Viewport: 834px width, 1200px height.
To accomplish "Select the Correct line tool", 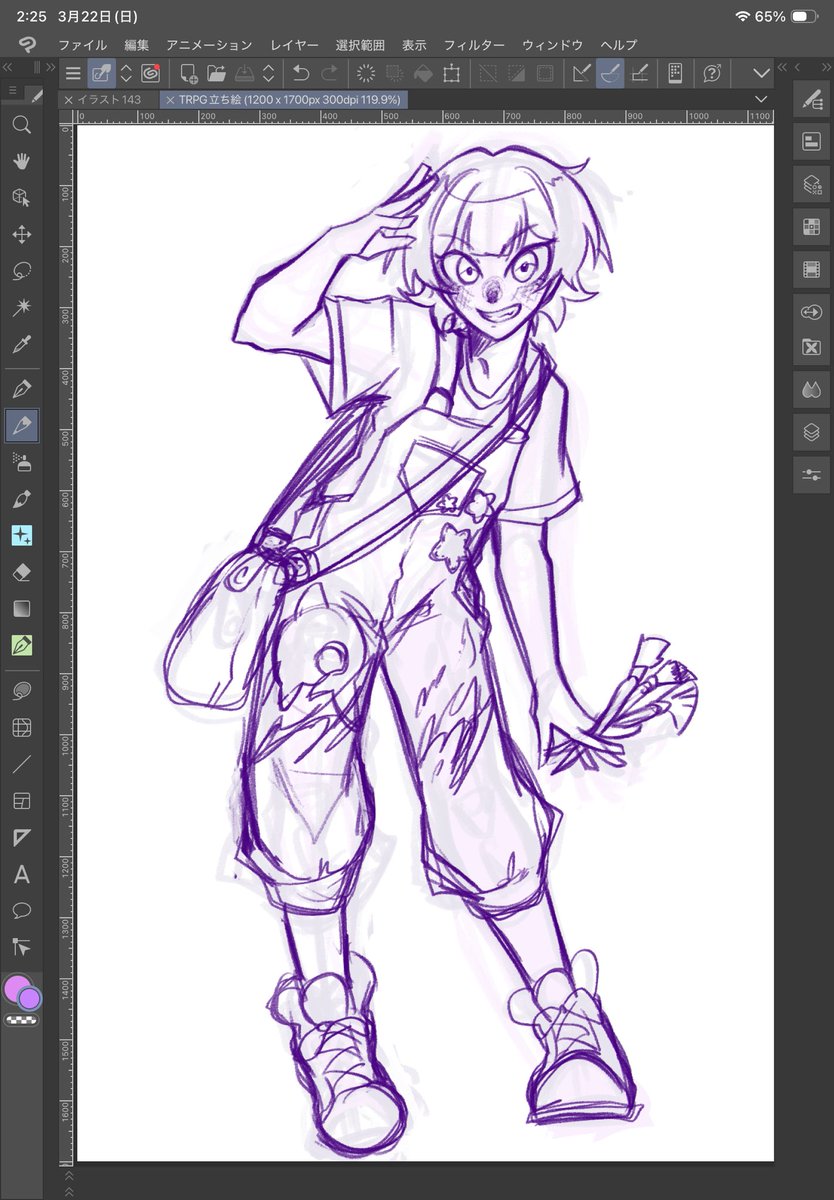I will tap(21, 947).
